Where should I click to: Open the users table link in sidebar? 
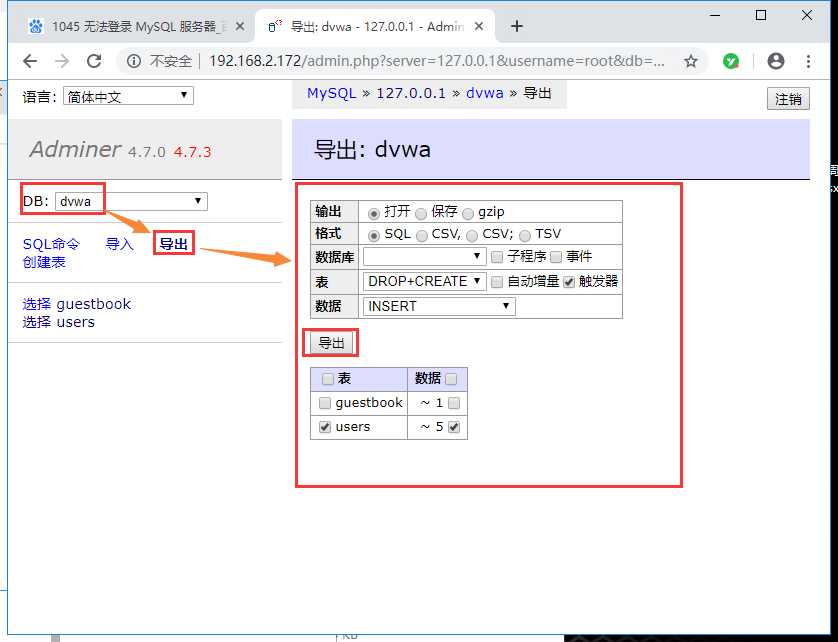point(75,322)
